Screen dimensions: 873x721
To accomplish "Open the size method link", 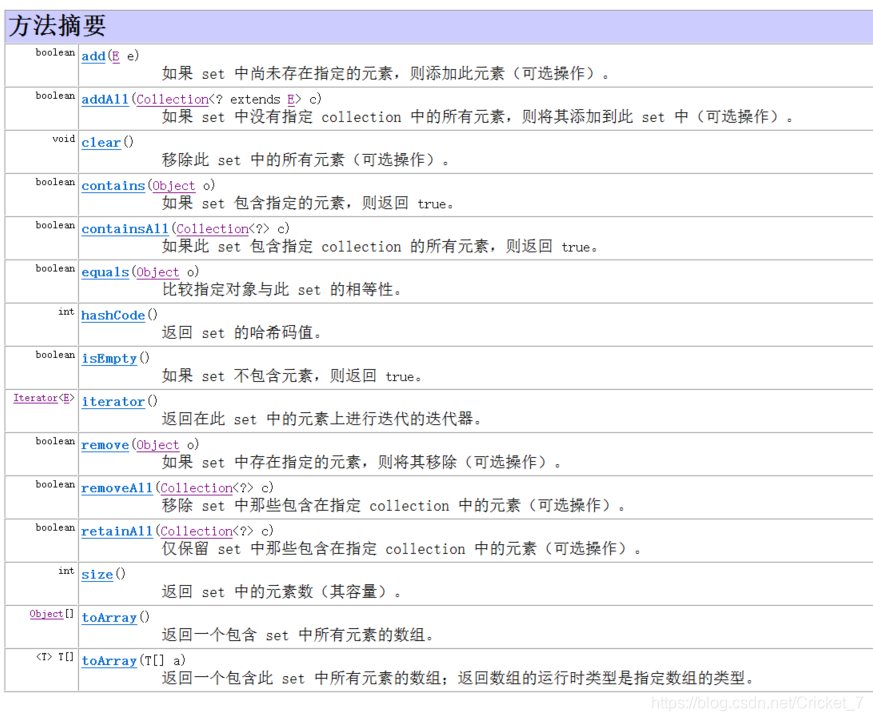I will (x=97, y=575).
